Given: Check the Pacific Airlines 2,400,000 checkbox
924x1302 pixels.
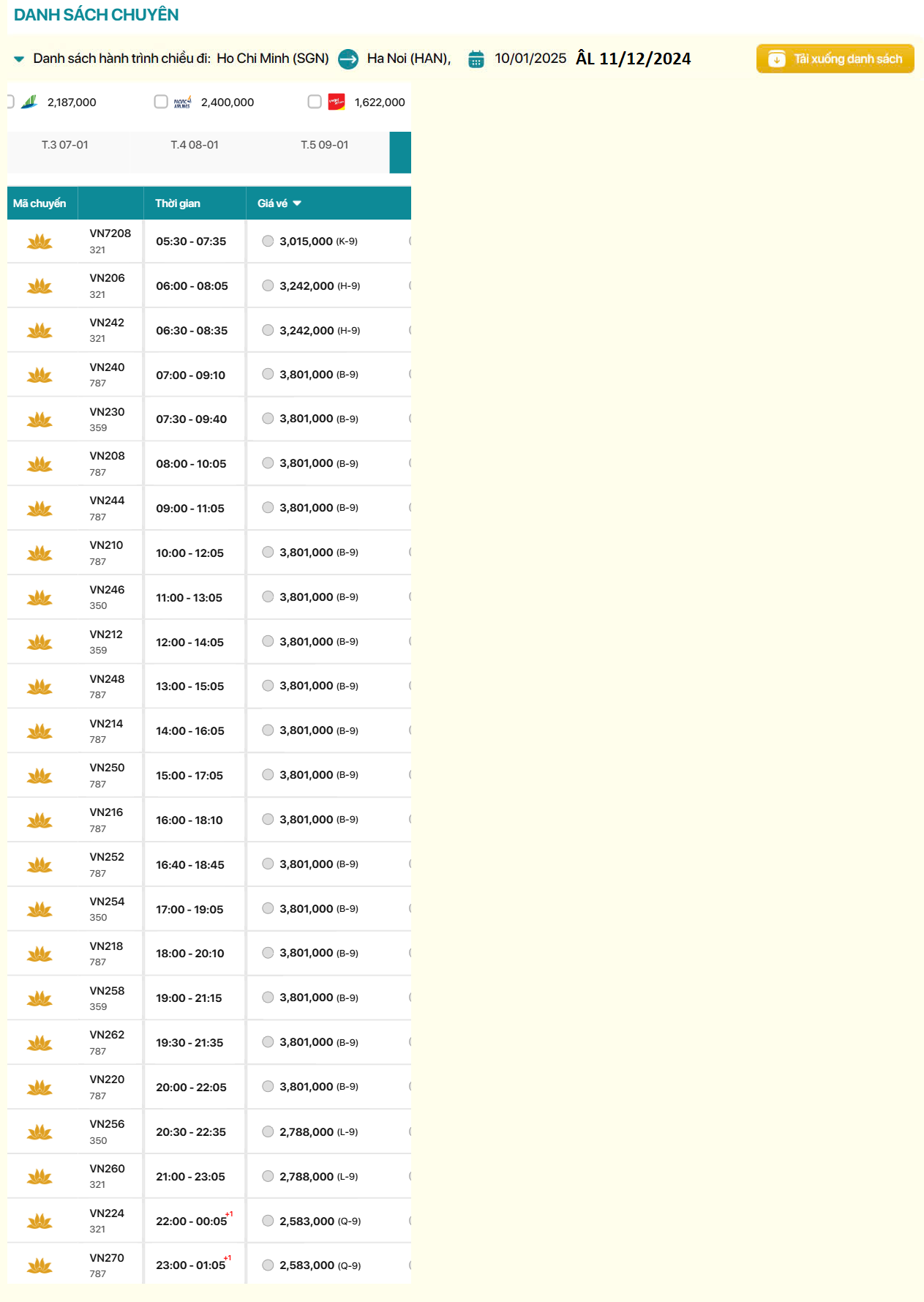Looking at the screenshot, I should coord(161,102).
